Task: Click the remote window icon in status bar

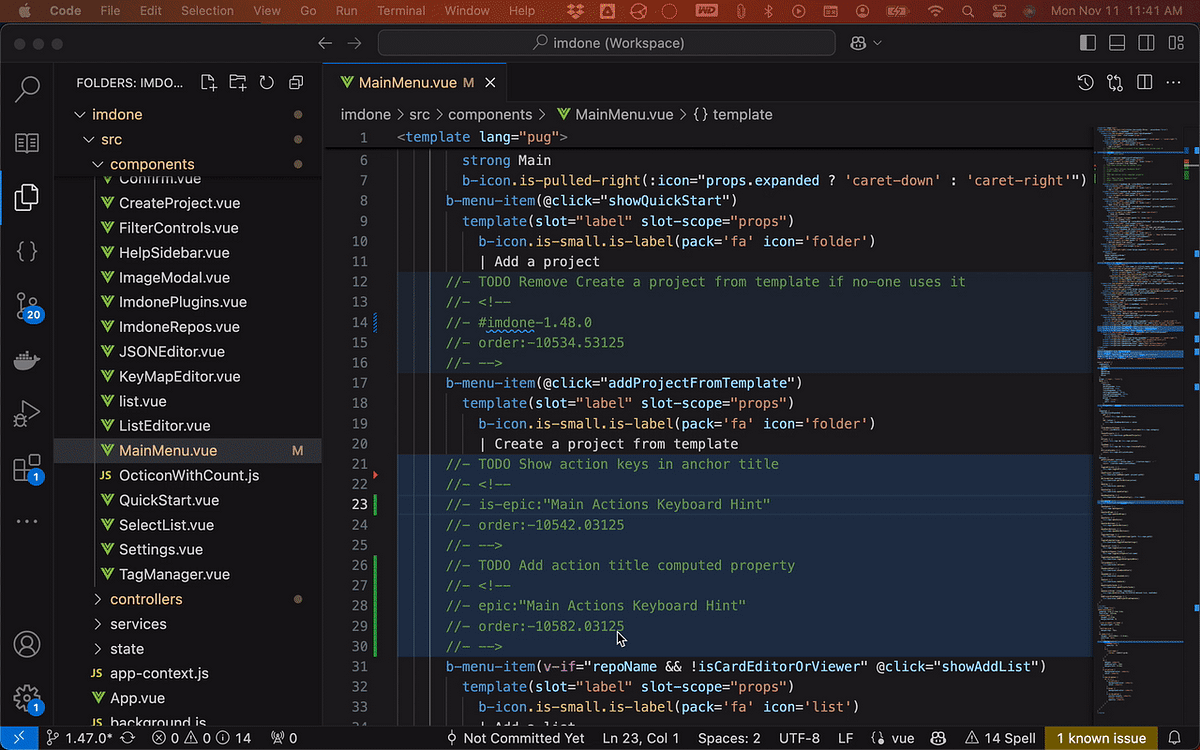Action: [x=18, y=738]
